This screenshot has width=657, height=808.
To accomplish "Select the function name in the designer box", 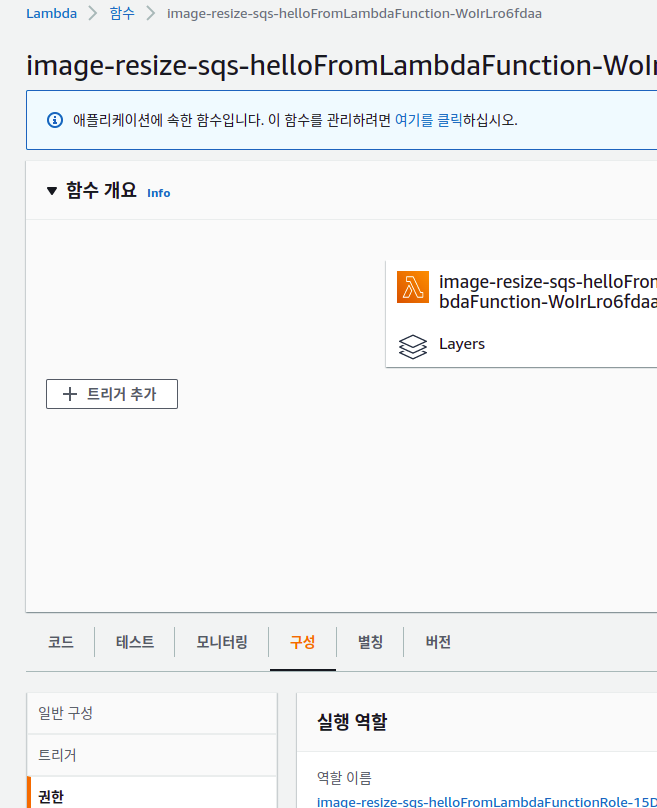I will point(548,292).
